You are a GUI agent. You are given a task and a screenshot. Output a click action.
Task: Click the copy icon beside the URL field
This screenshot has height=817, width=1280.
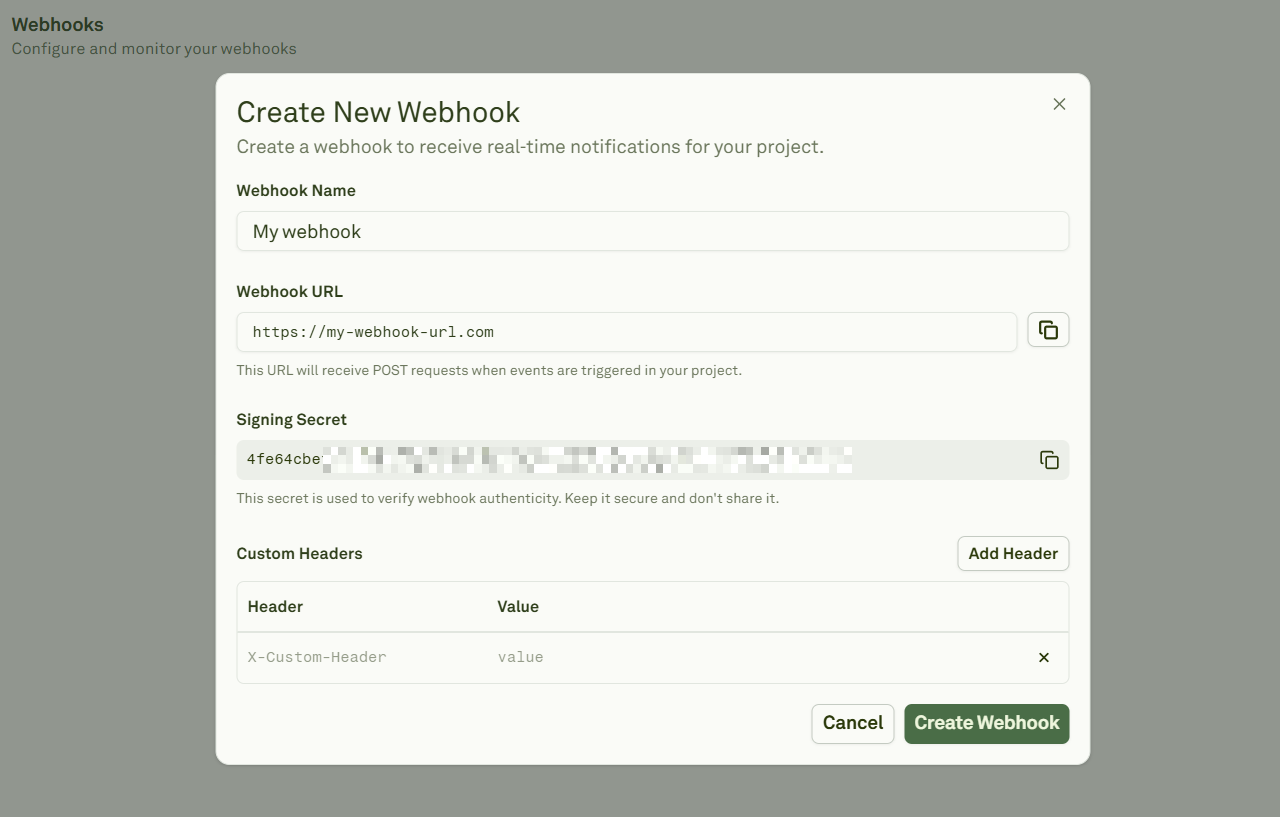coord(1048,329)
